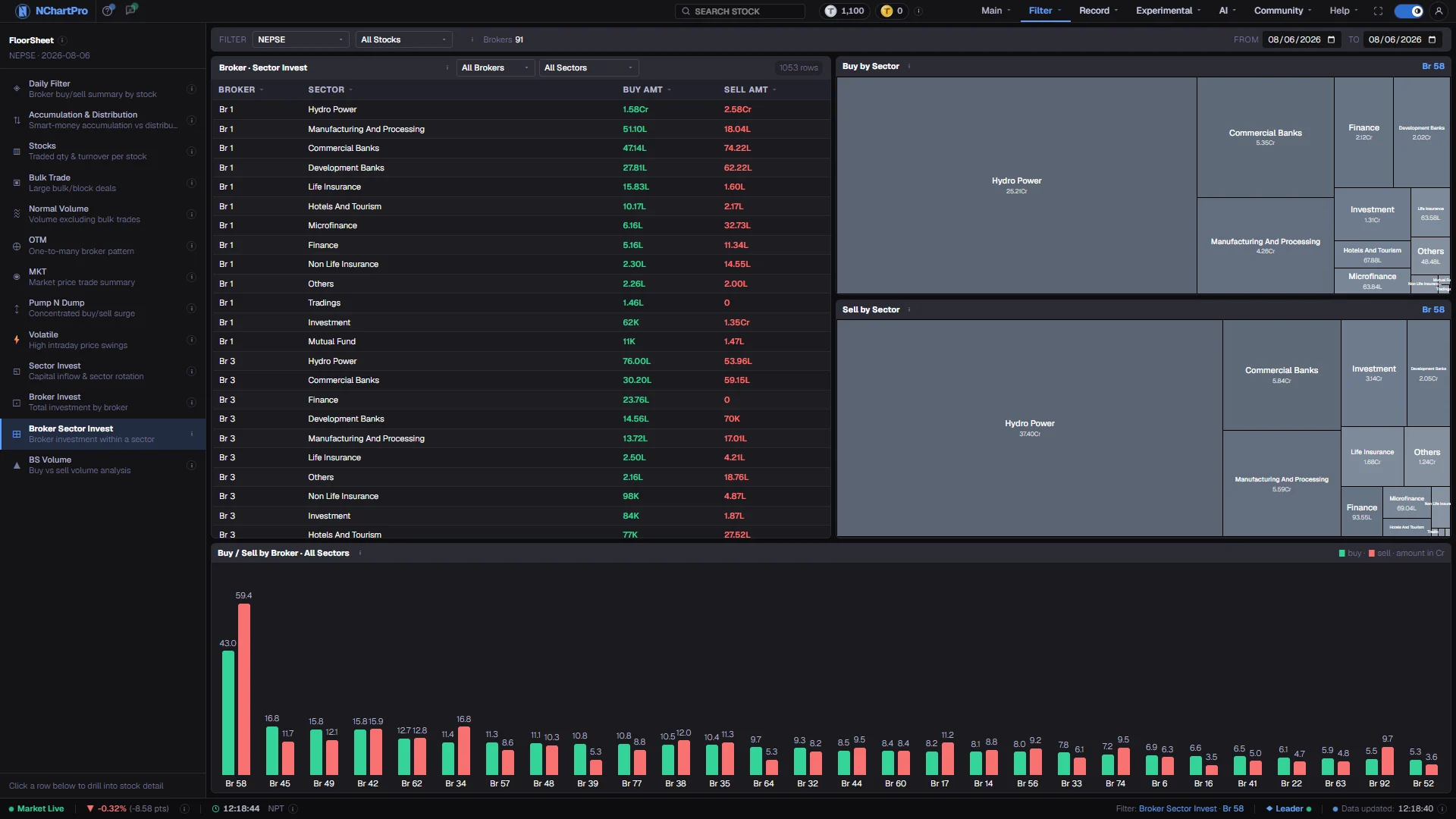Image resolution: width=1456 pixels, height=819 pixels.
Task: Toggle the blue theme switch in the header
Action: (1409, 11)
